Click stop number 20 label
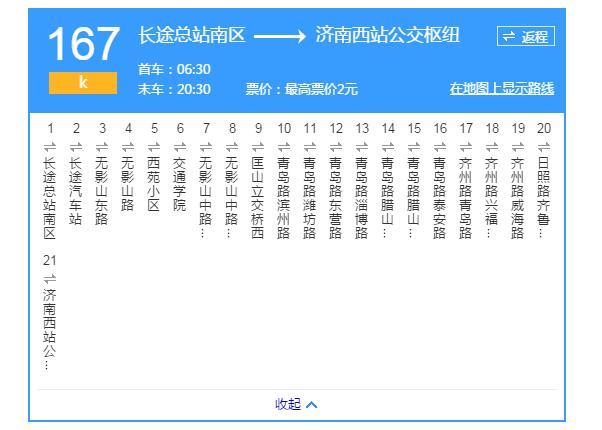 click(x=544, y=128)
